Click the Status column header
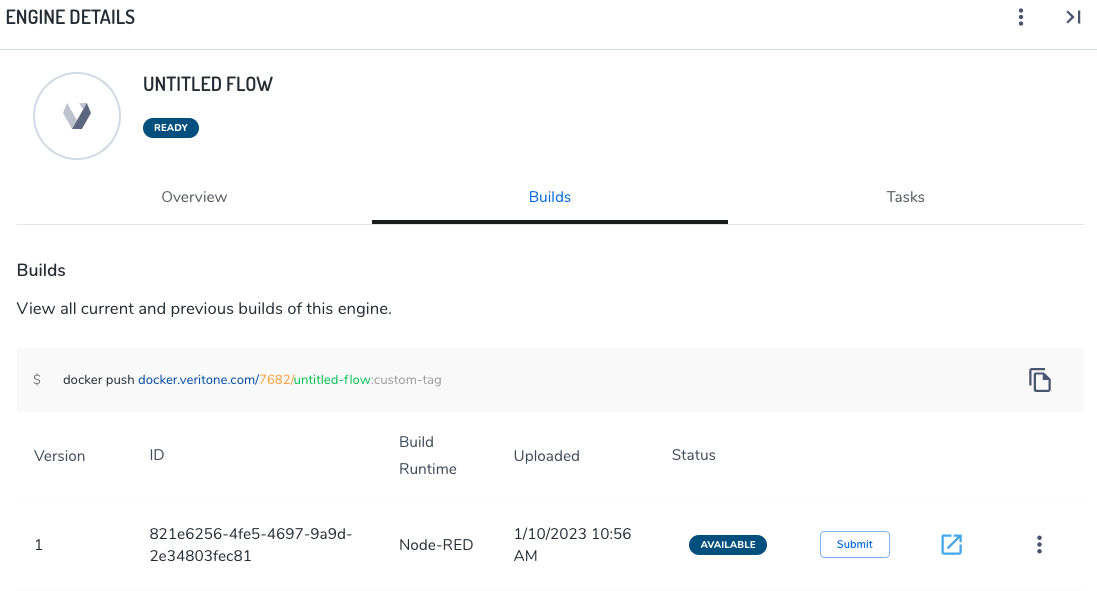This screenshot has width=1097, height=591. [693, 455]
